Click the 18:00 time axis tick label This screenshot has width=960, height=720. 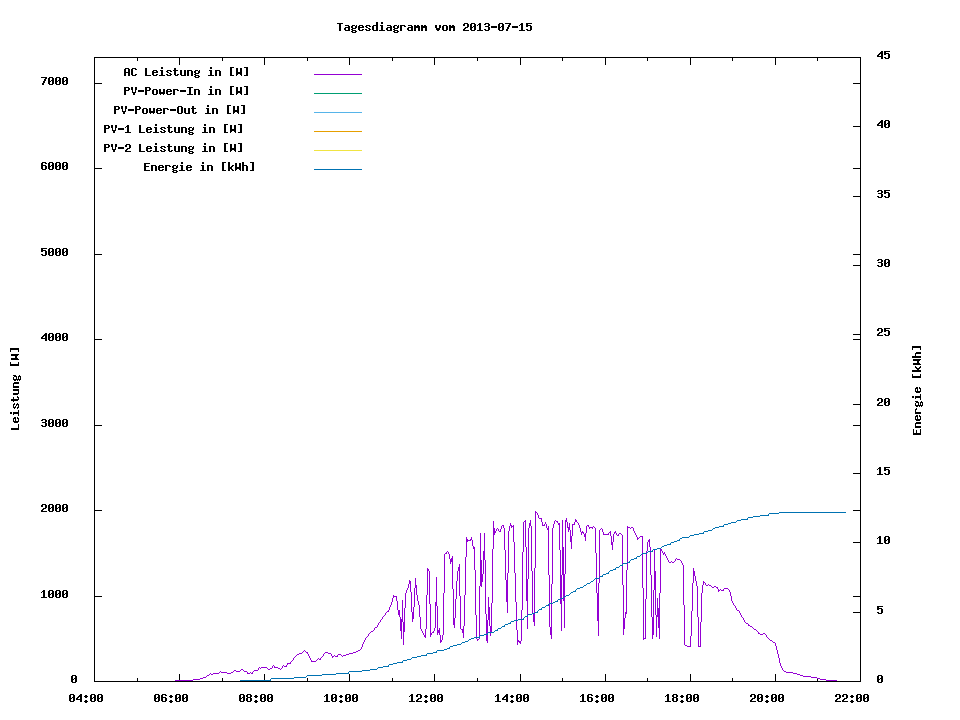coord(682,698)
